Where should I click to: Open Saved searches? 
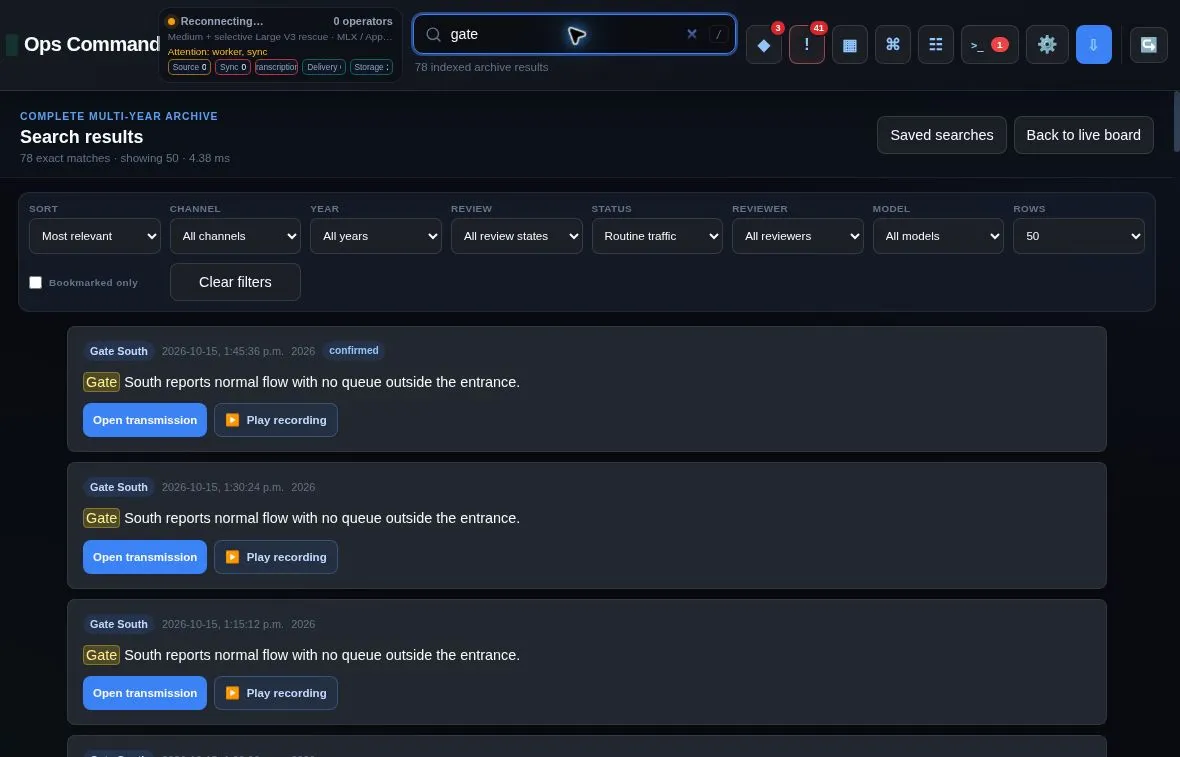tap(941, 135)
